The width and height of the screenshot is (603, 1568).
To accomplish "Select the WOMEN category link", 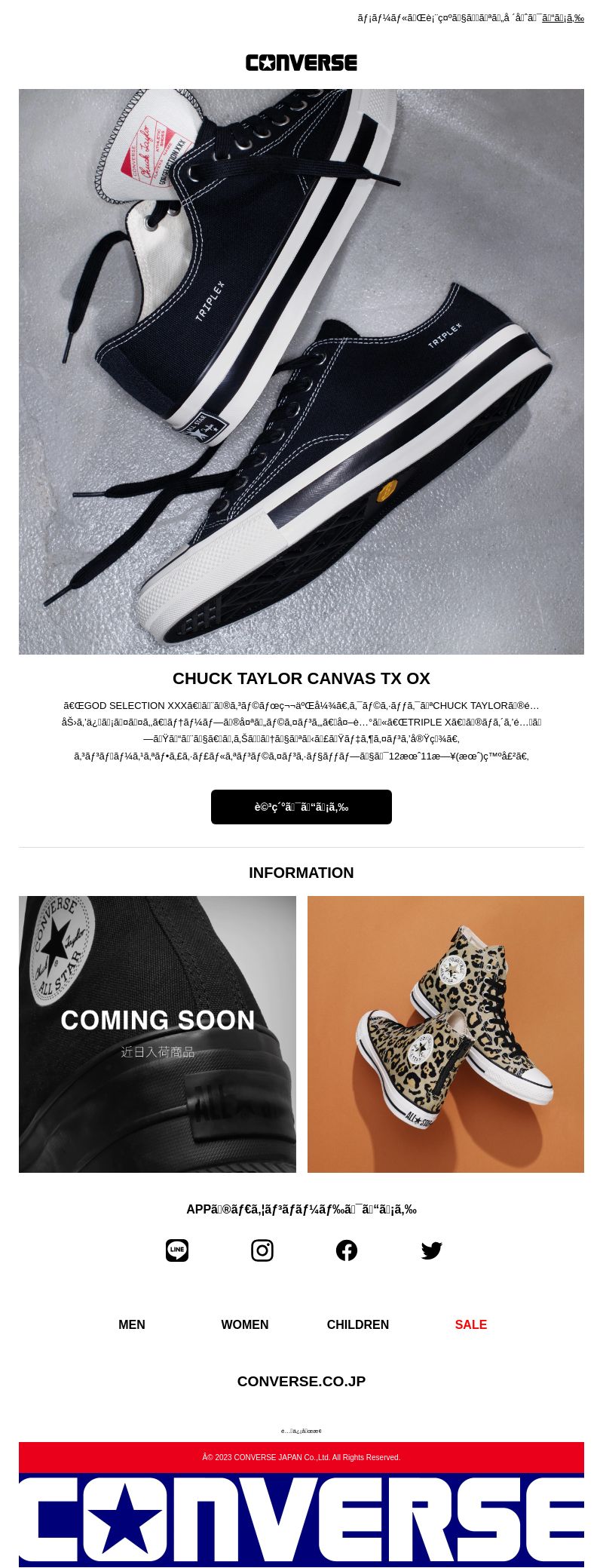I will coord(245,1324).
